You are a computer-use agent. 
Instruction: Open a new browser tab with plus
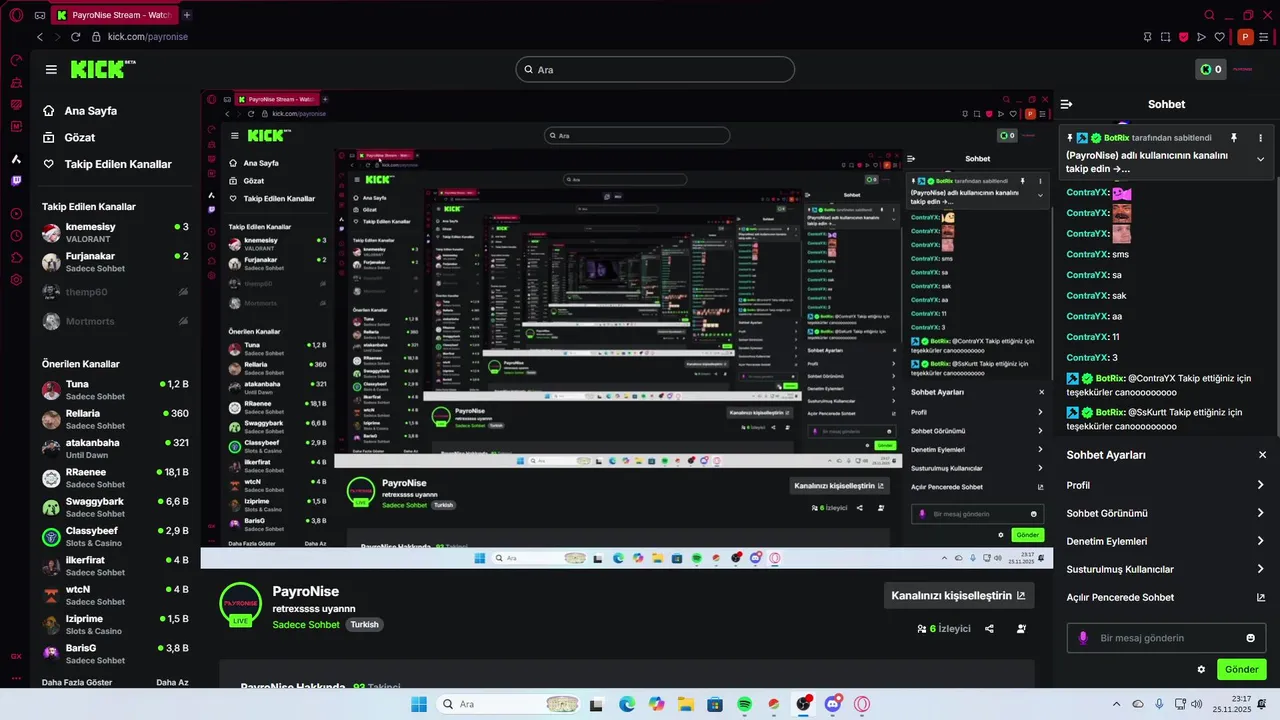tap(187, 15)
